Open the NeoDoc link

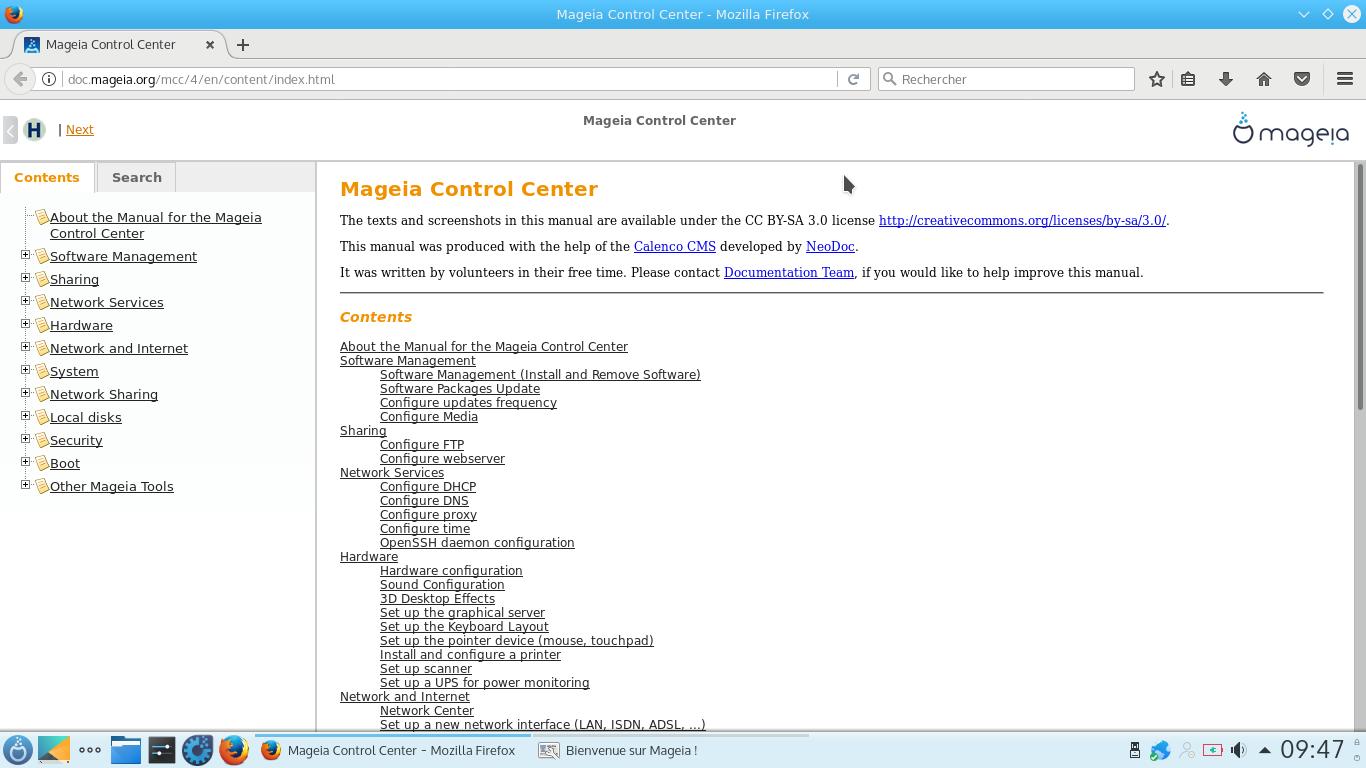[x=830, y=246]
